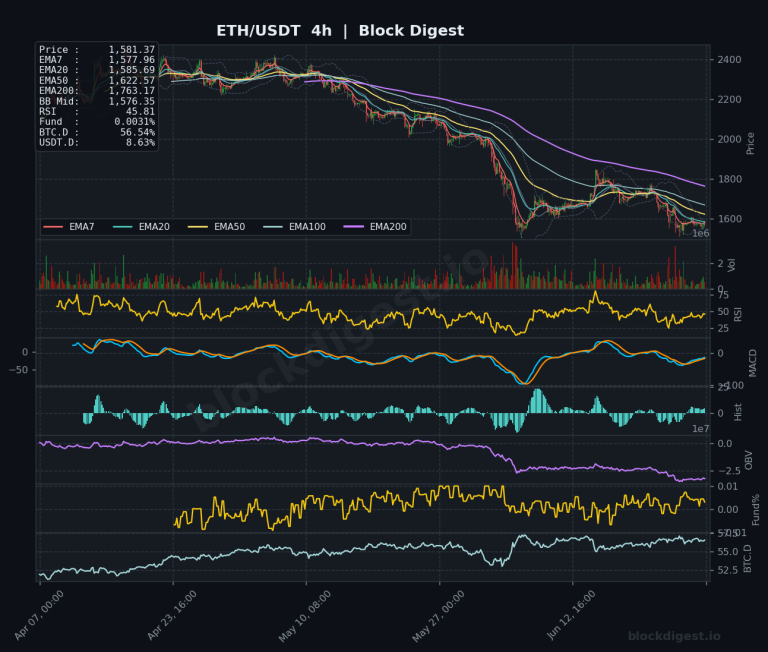Click the EMA100 light legend line
This screenshot has width=768, height=652.
click(273, 227)
